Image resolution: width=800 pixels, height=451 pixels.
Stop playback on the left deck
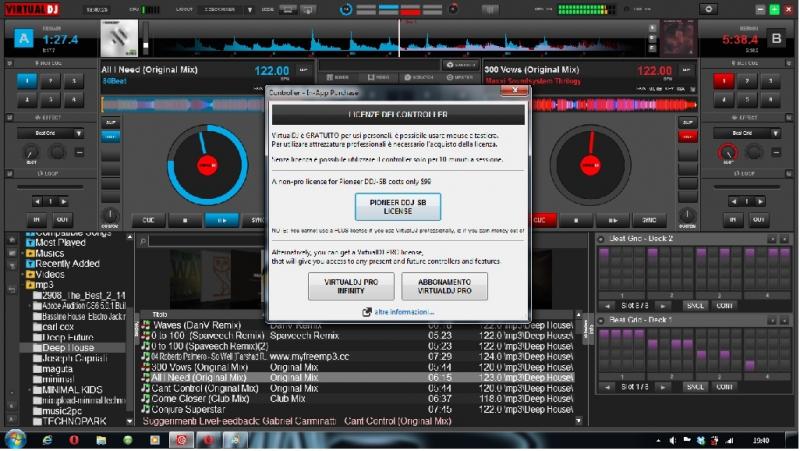click(x=184, y=219)
